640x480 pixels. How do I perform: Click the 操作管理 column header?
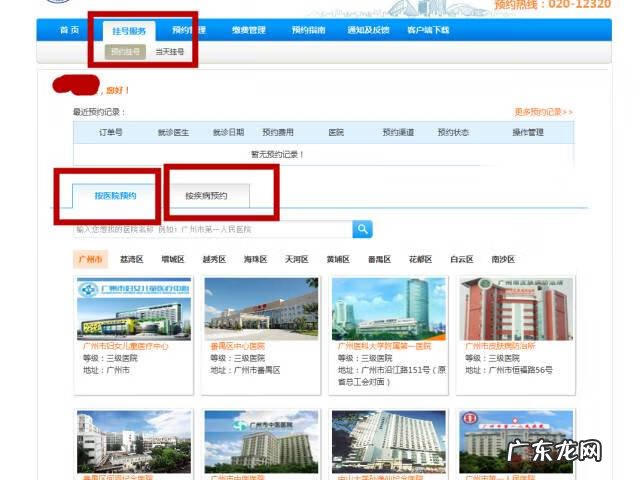528,132
